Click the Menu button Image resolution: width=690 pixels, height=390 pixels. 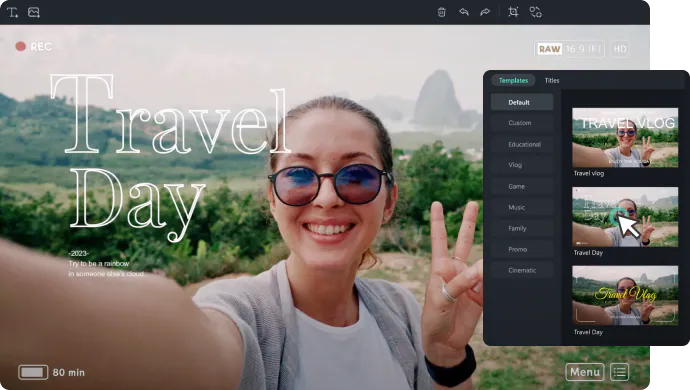[x=585, y=372]
